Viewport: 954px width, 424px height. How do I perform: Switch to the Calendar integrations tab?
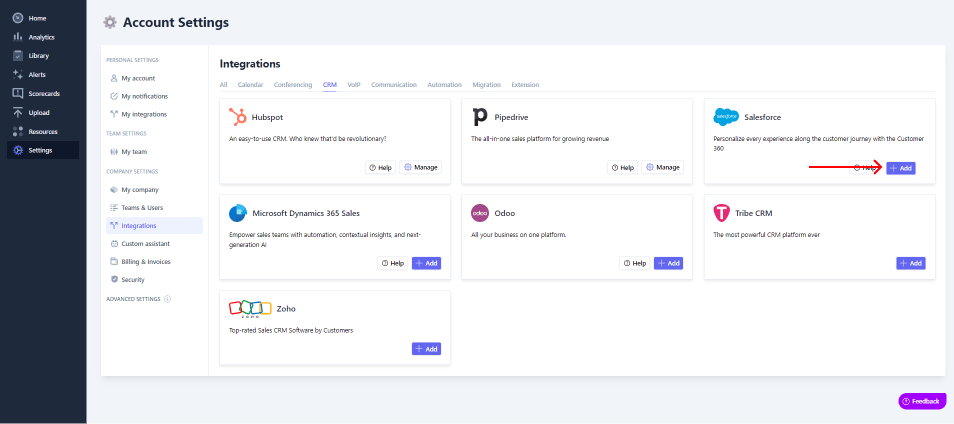tap(250, 85)
